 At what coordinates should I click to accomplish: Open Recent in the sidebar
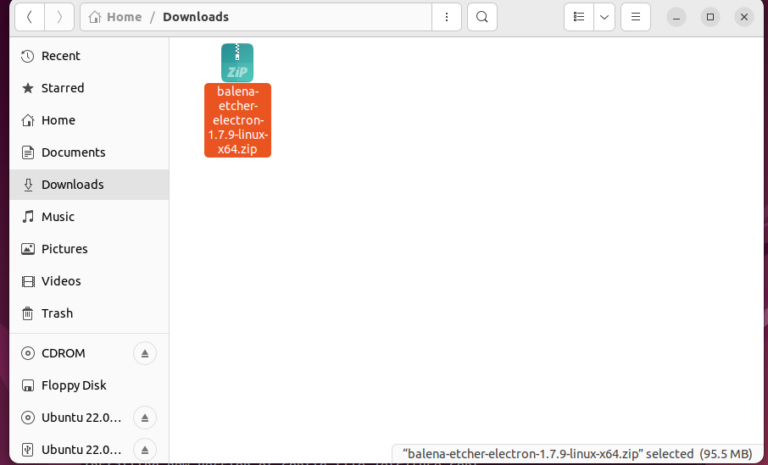(x=60, y=56)
